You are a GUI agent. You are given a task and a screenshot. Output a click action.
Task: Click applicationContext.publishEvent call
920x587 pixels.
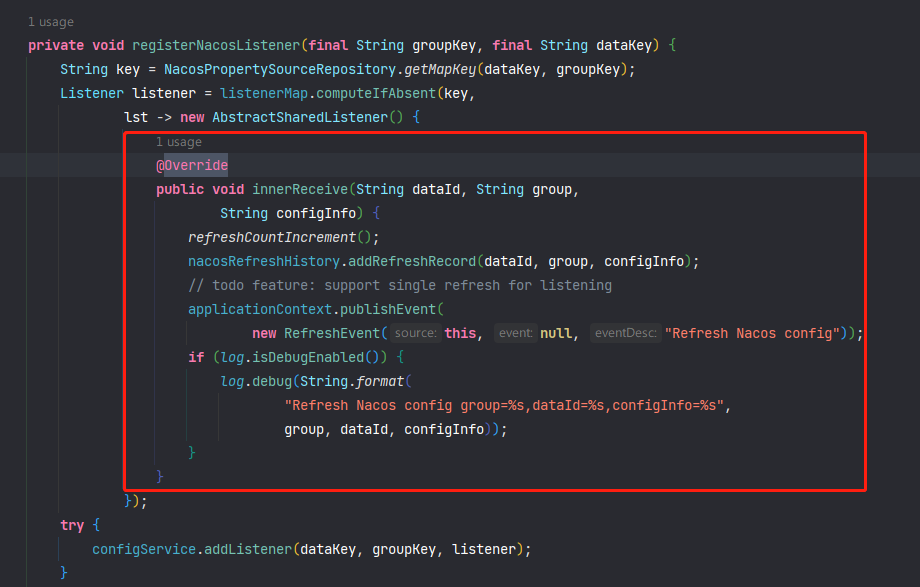pos(312,310)
